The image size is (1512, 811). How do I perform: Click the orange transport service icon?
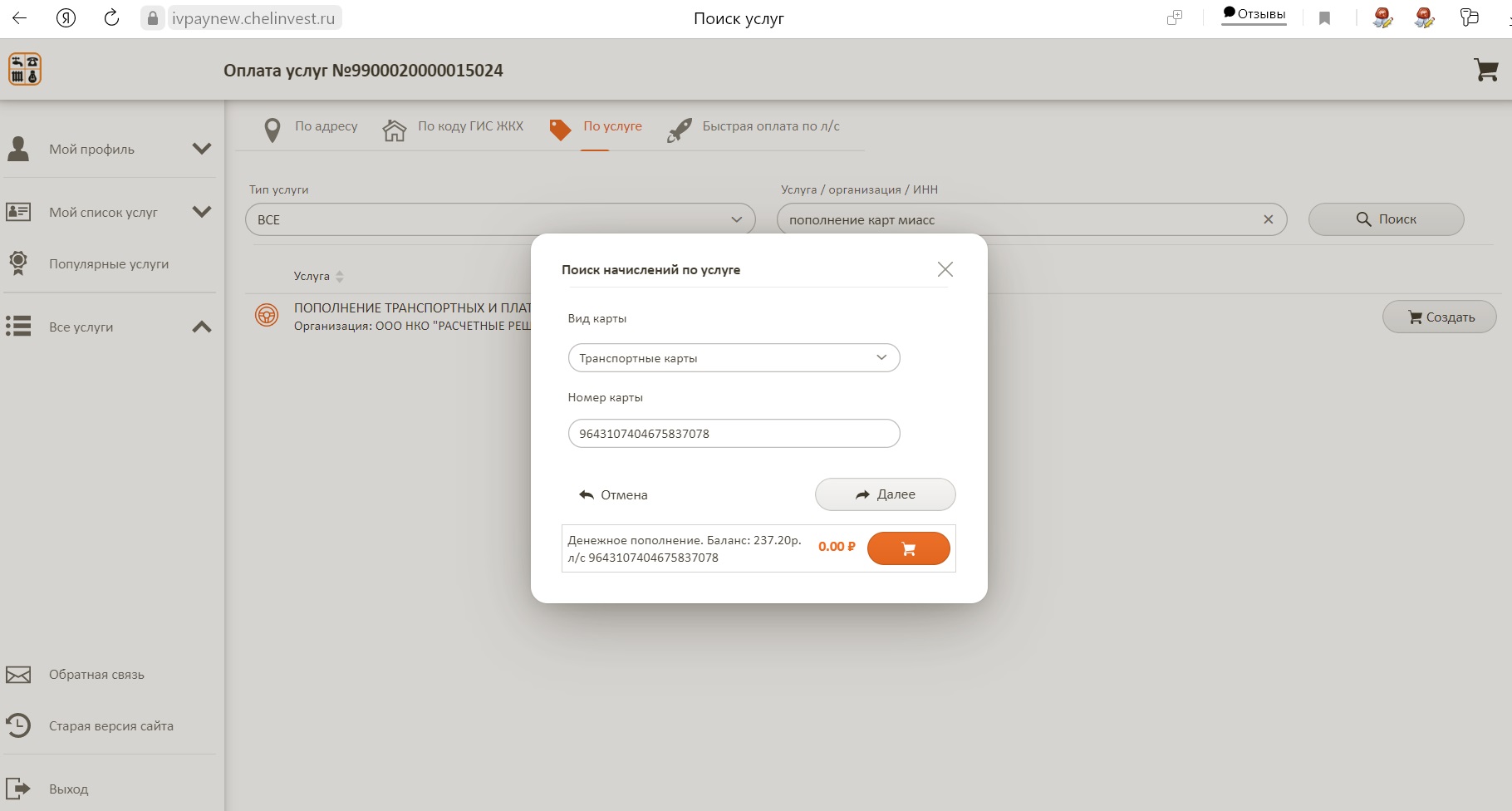coord(267,316)
